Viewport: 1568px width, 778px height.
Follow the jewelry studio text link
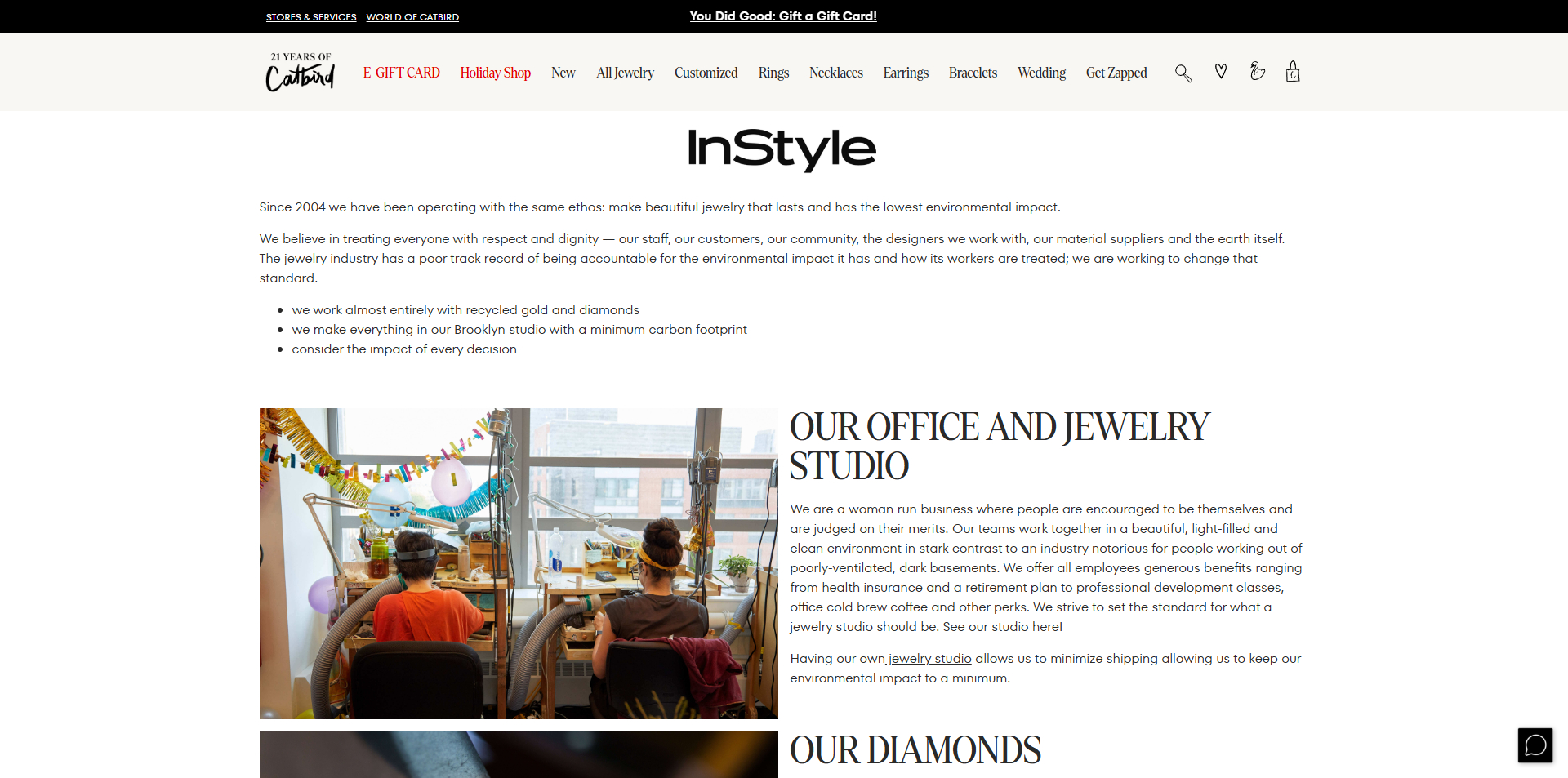[x=930, y=659]
